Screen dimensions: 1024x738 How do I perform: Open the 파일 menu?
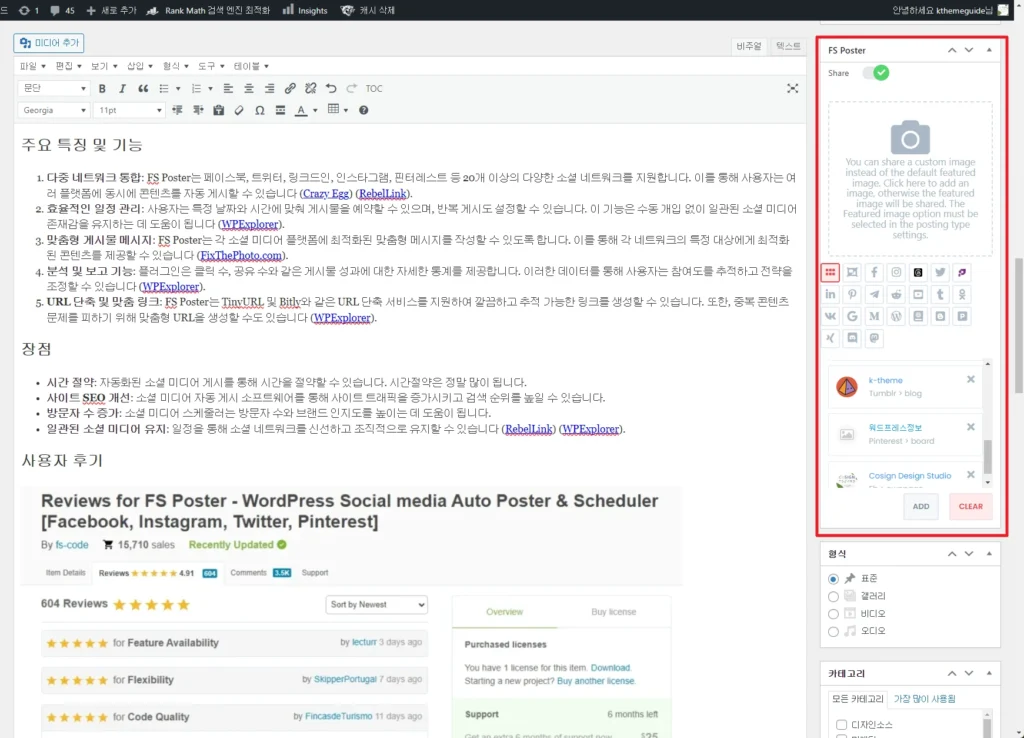point(33,66)
